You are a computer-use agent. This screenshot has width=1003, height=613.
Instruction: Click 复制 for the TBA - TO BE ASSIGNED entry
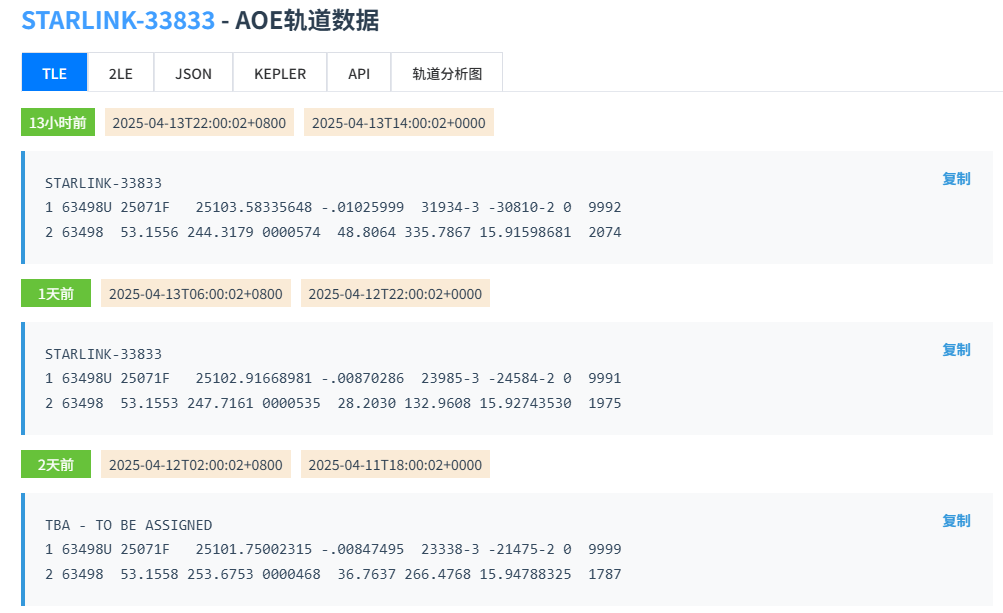(x=956, y=521)
